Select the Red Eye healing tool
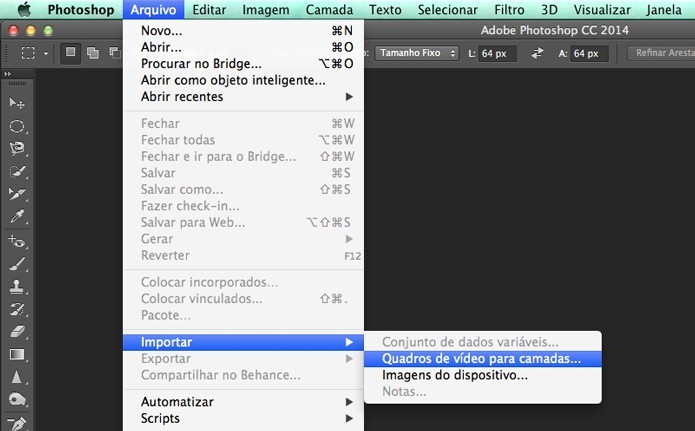This screenshot has height=431, width=695. coord(17,241)
